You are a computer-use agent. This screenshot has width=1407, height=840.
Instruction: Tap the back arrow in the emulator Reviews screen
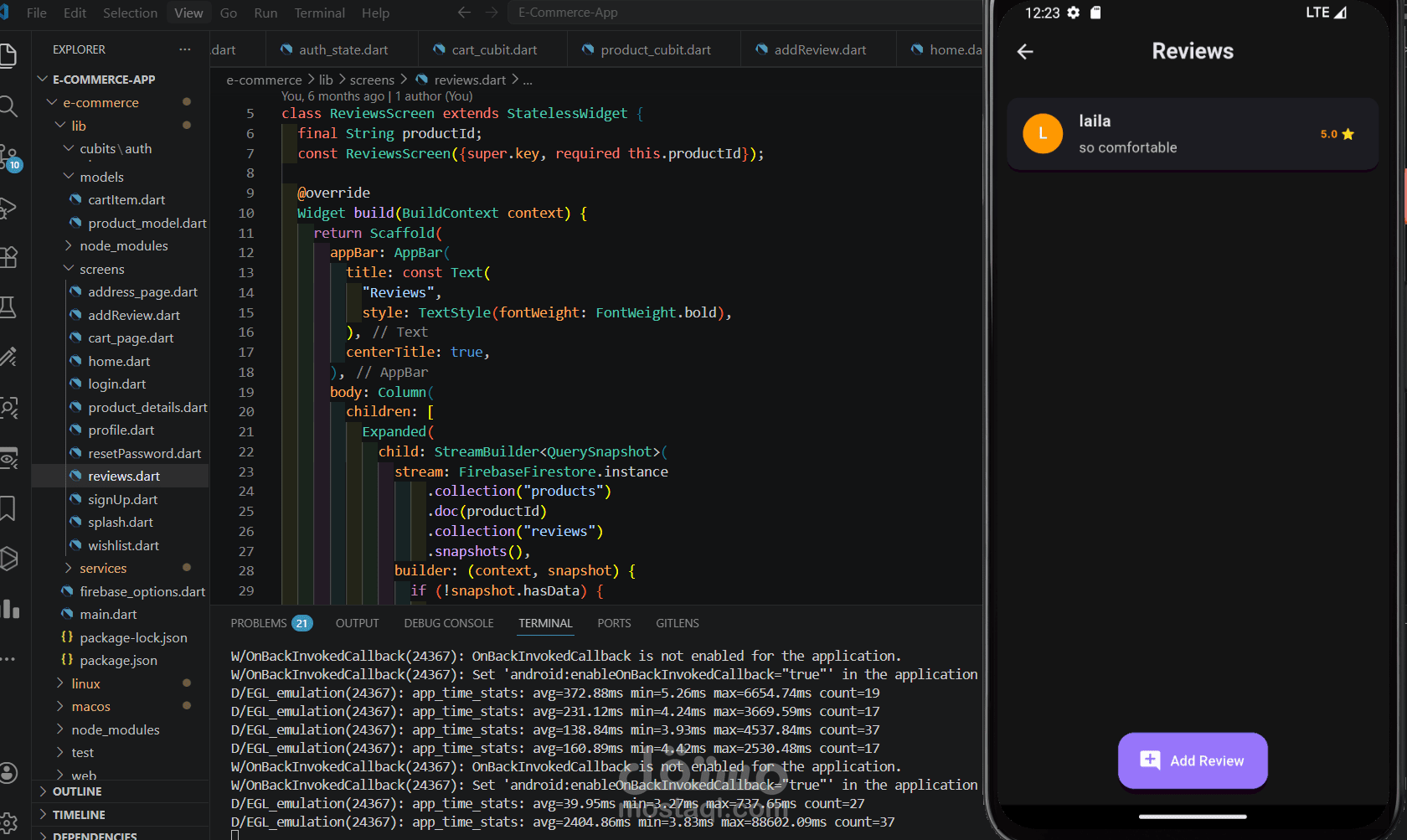pyautogui.click(x=1025, y=52)
